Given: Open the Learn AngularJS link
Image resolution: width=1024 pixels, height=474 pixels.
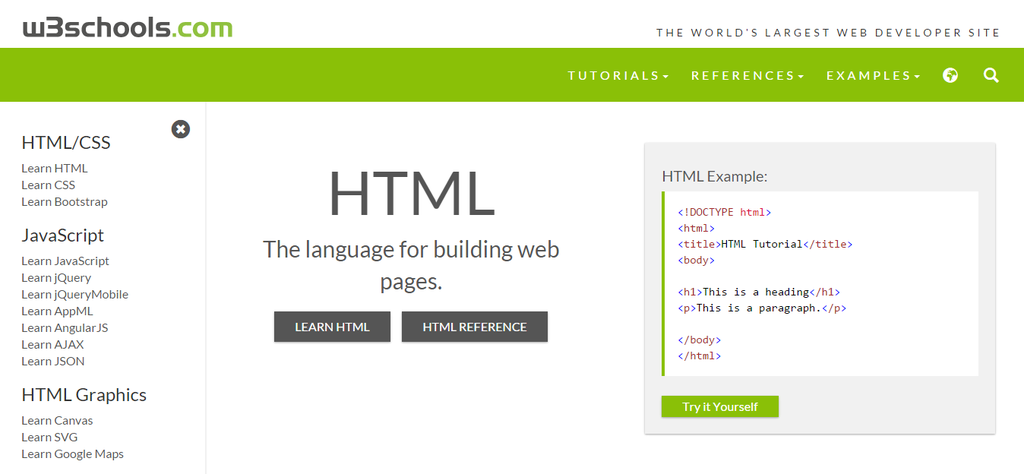Looking at the screenshot, I should 65,328.
